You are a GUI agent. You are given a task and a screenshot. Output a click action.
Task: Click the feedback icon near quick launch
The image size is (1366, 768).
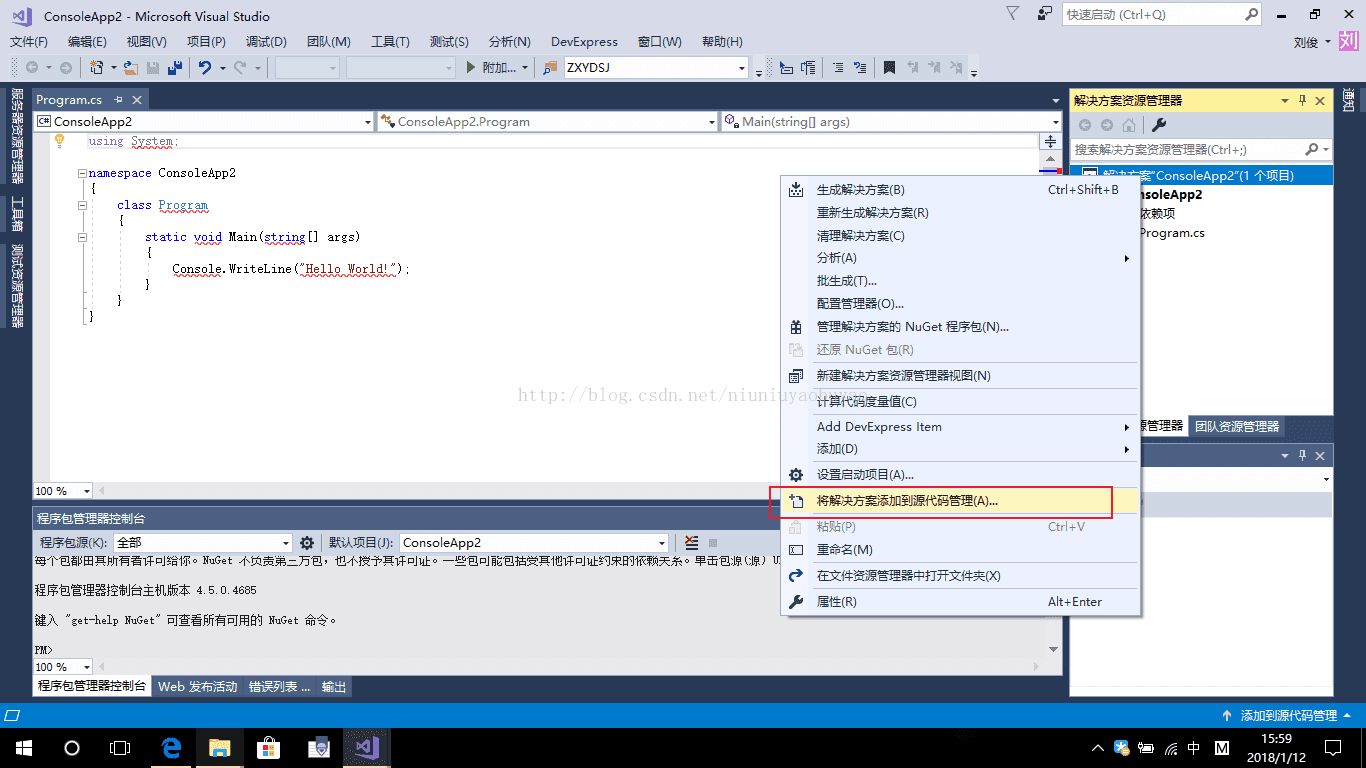click(1044, 14)
